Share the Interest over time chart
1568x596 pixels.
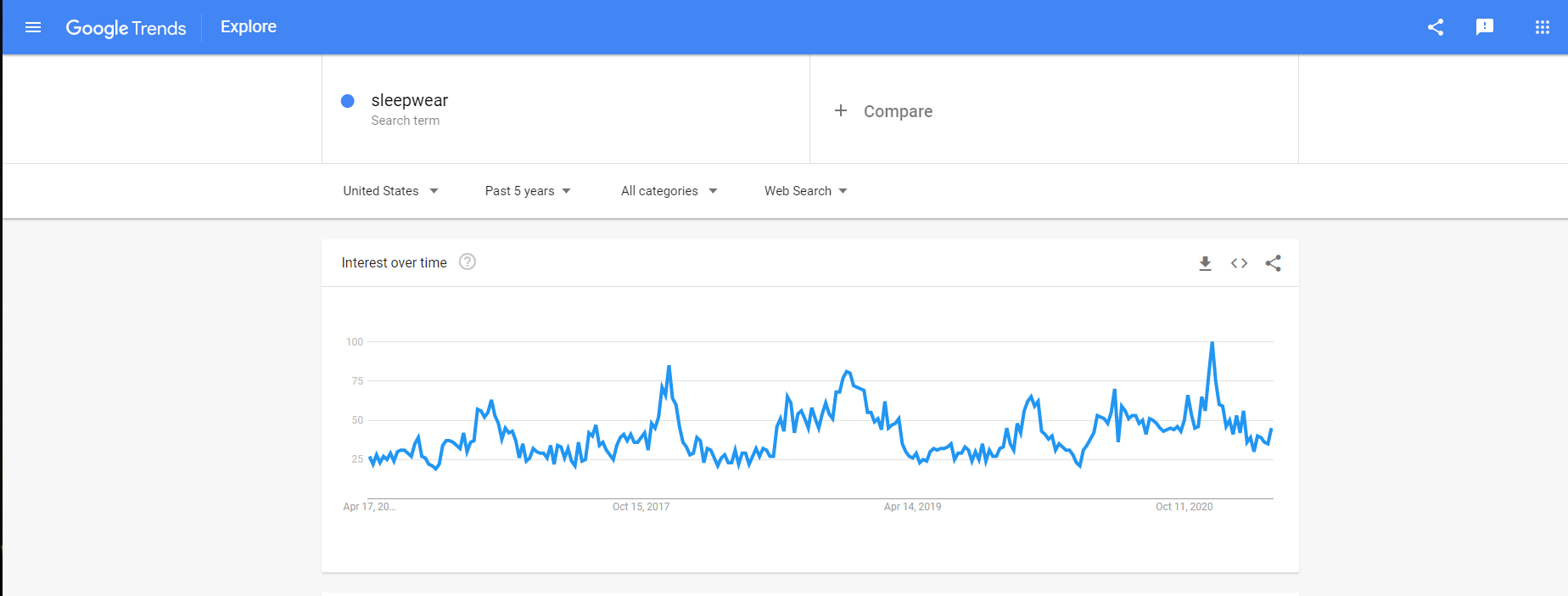coord(1273,263)
